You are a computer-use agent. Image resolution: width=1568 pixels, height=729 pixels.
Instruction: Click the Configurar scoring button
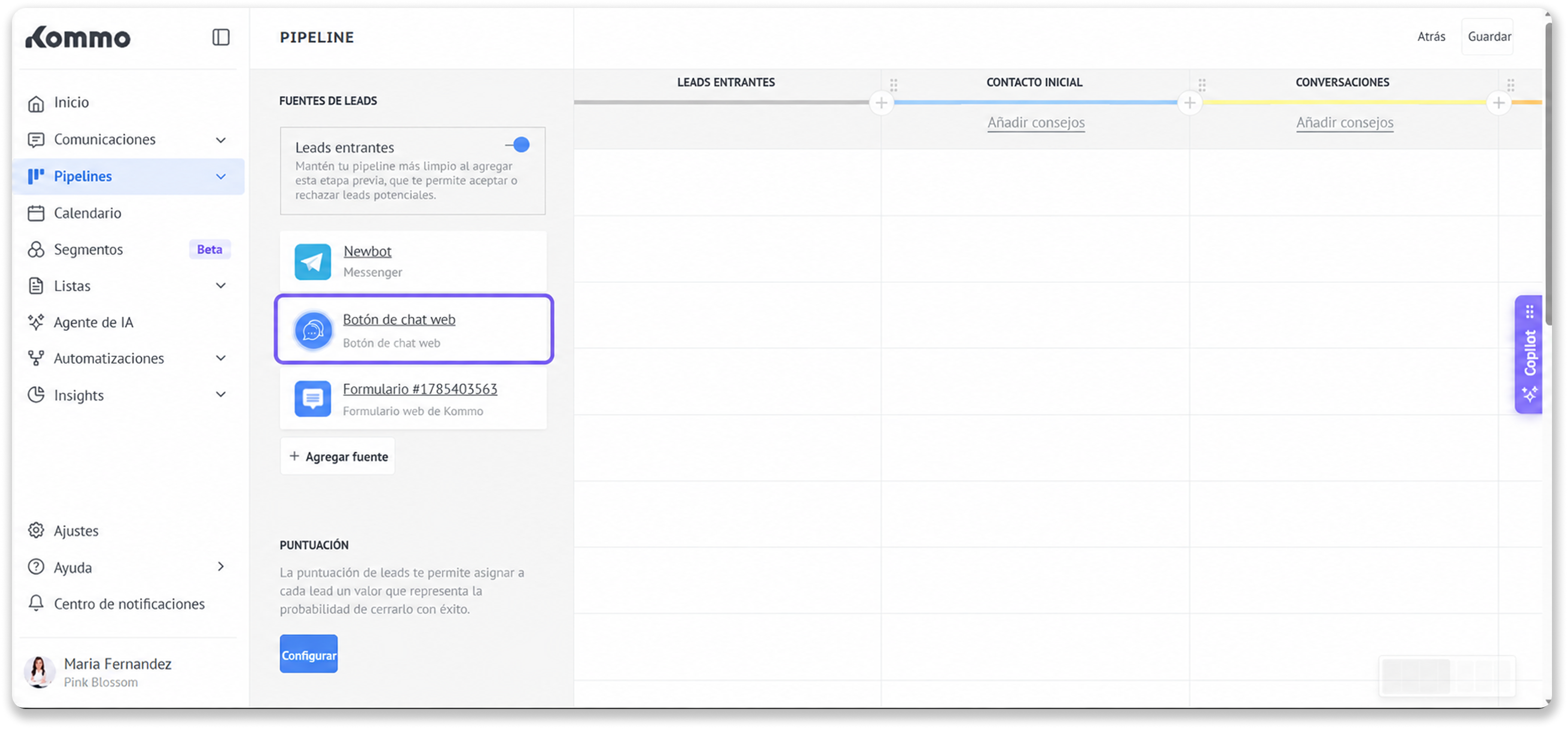point(308,654)
